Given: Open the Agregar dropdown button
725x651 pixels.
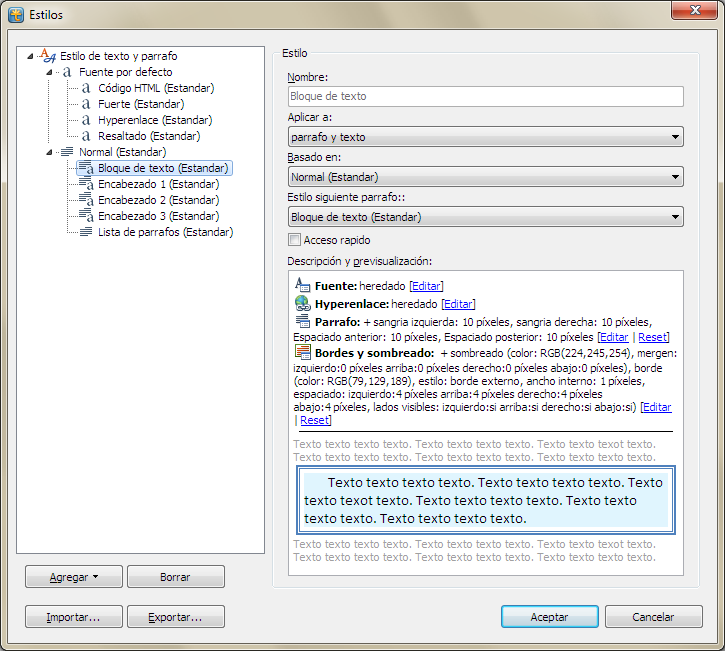Looking at the screenshot, I should (74, 577).
